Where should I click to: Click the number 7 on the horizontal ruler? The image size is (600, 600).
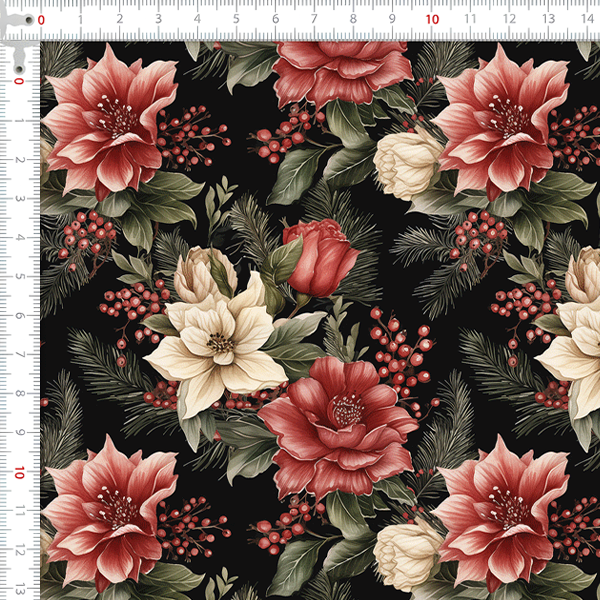point(314,19)
